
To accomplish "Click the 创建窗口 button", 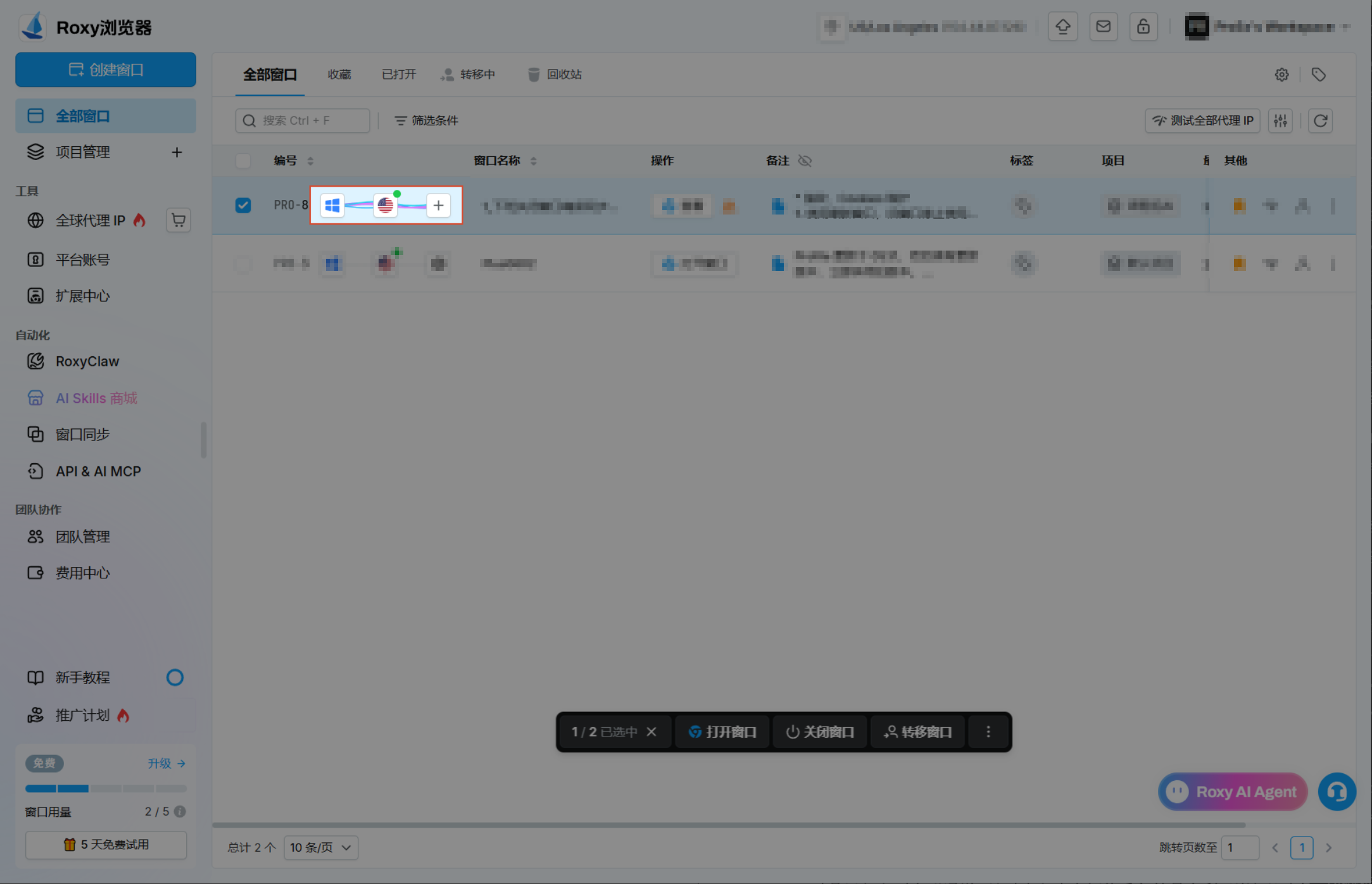I will (x=106, y=70).
